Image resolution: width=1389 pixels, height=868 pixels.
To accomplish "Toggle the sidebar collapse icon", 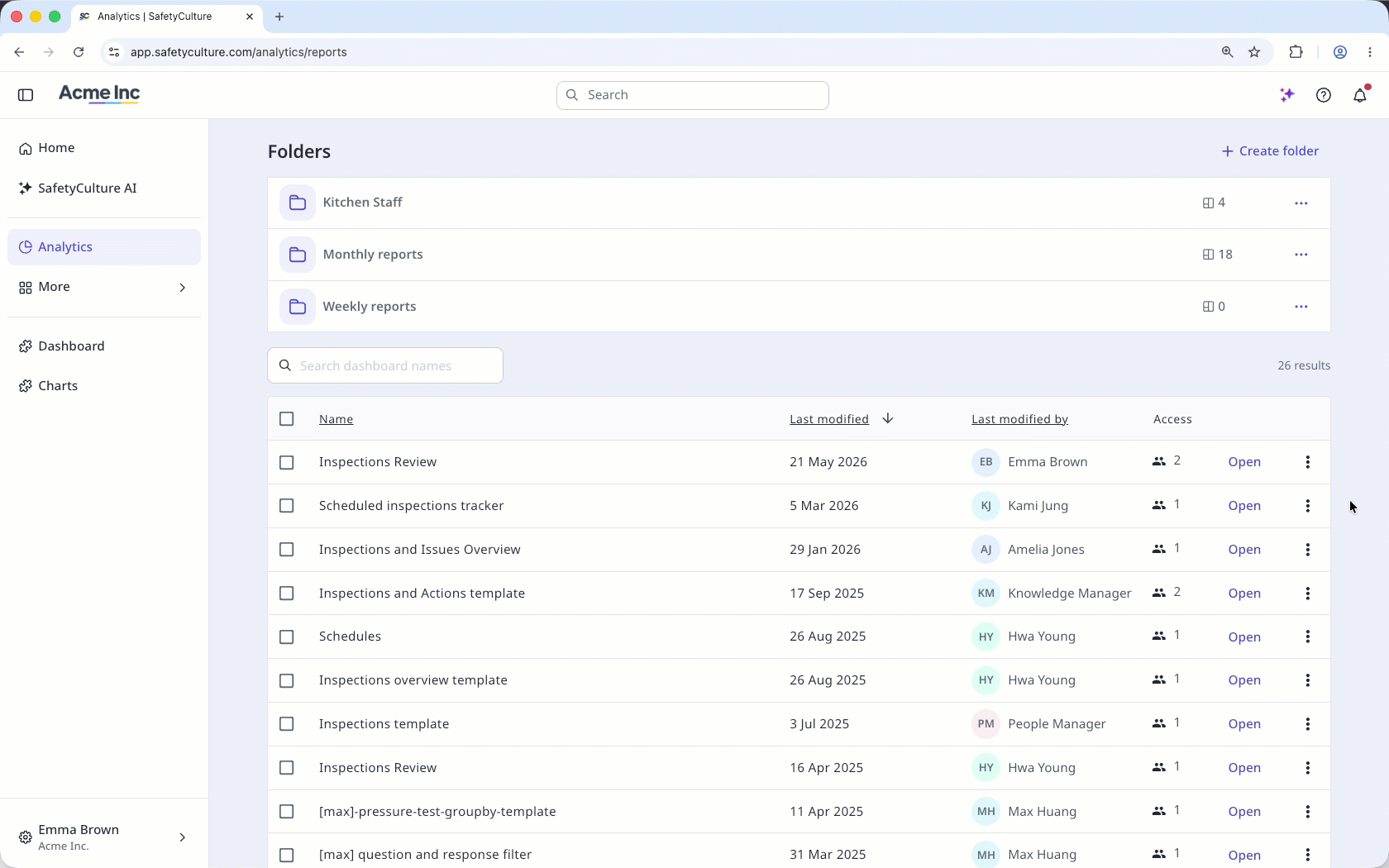I will click(x=26, y=95).
